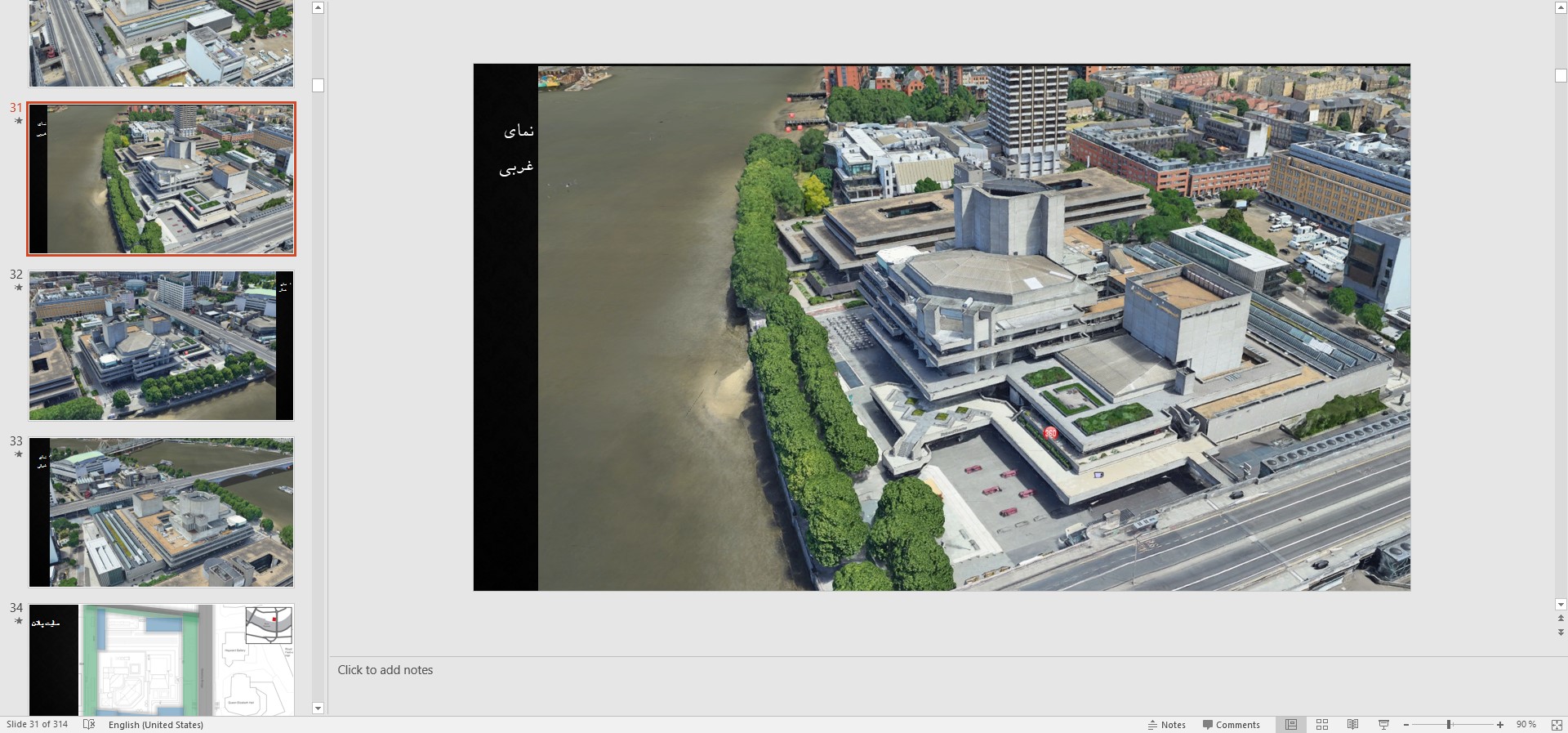Open Reading View from status bar
The image size is (1568, 733).
1352,725
